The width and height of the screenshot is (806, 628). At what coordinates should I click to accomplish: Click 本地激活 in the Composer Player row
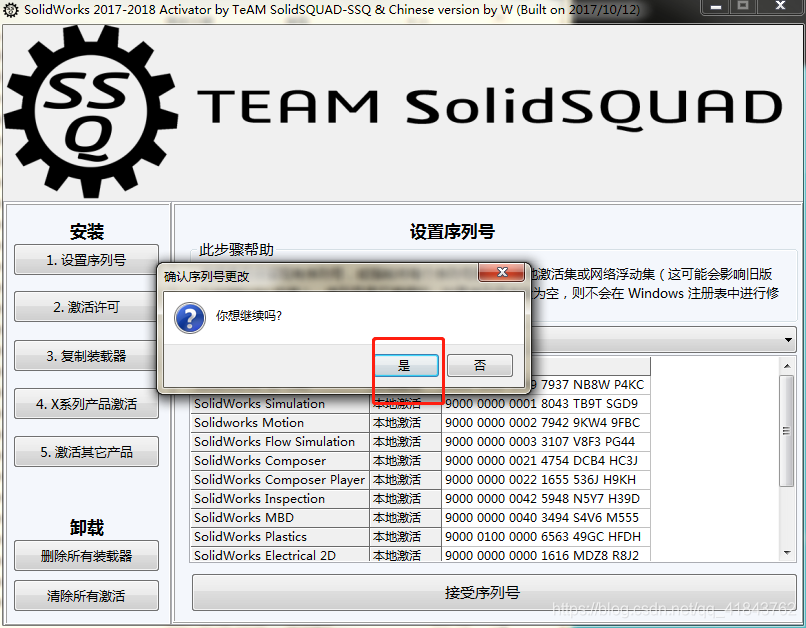coord(406,480)
